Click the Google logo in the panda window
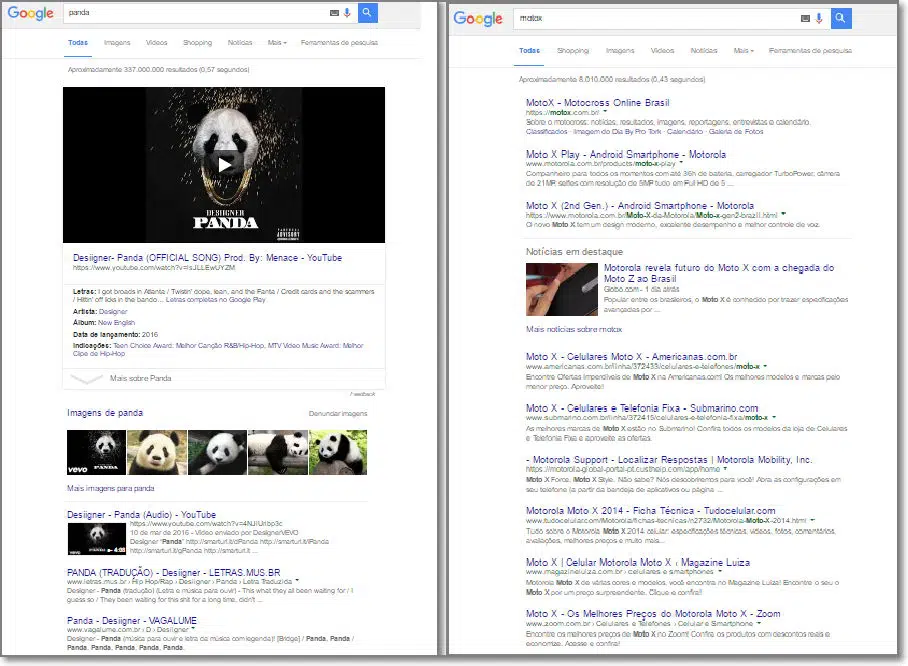908x666 pixels. pos(31,13)
